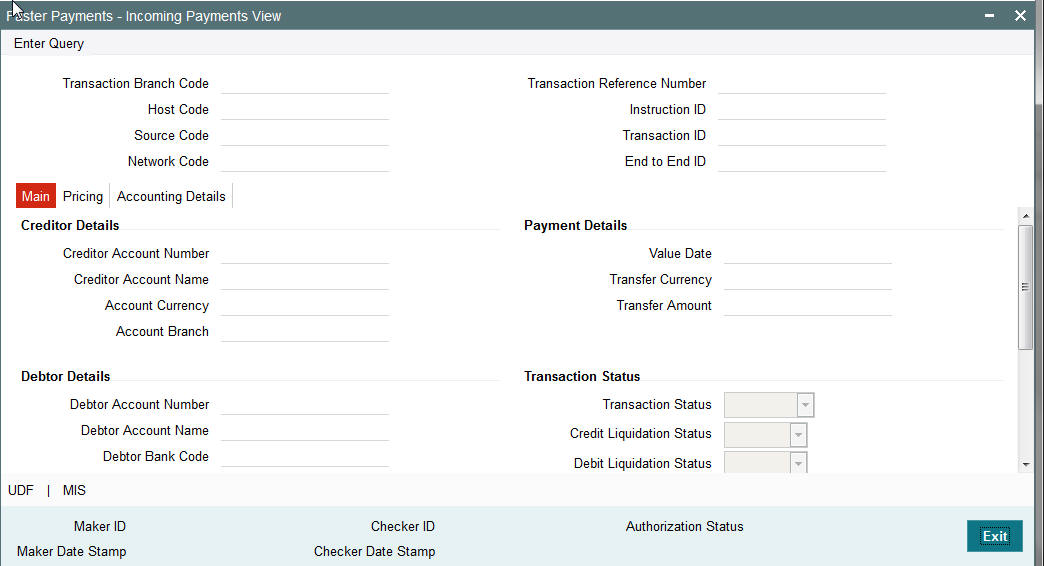Image resolution: width=1044 pixels, height=566 pixels.
Task: Click the Creditor Account Name field
Action: [304, 280]
